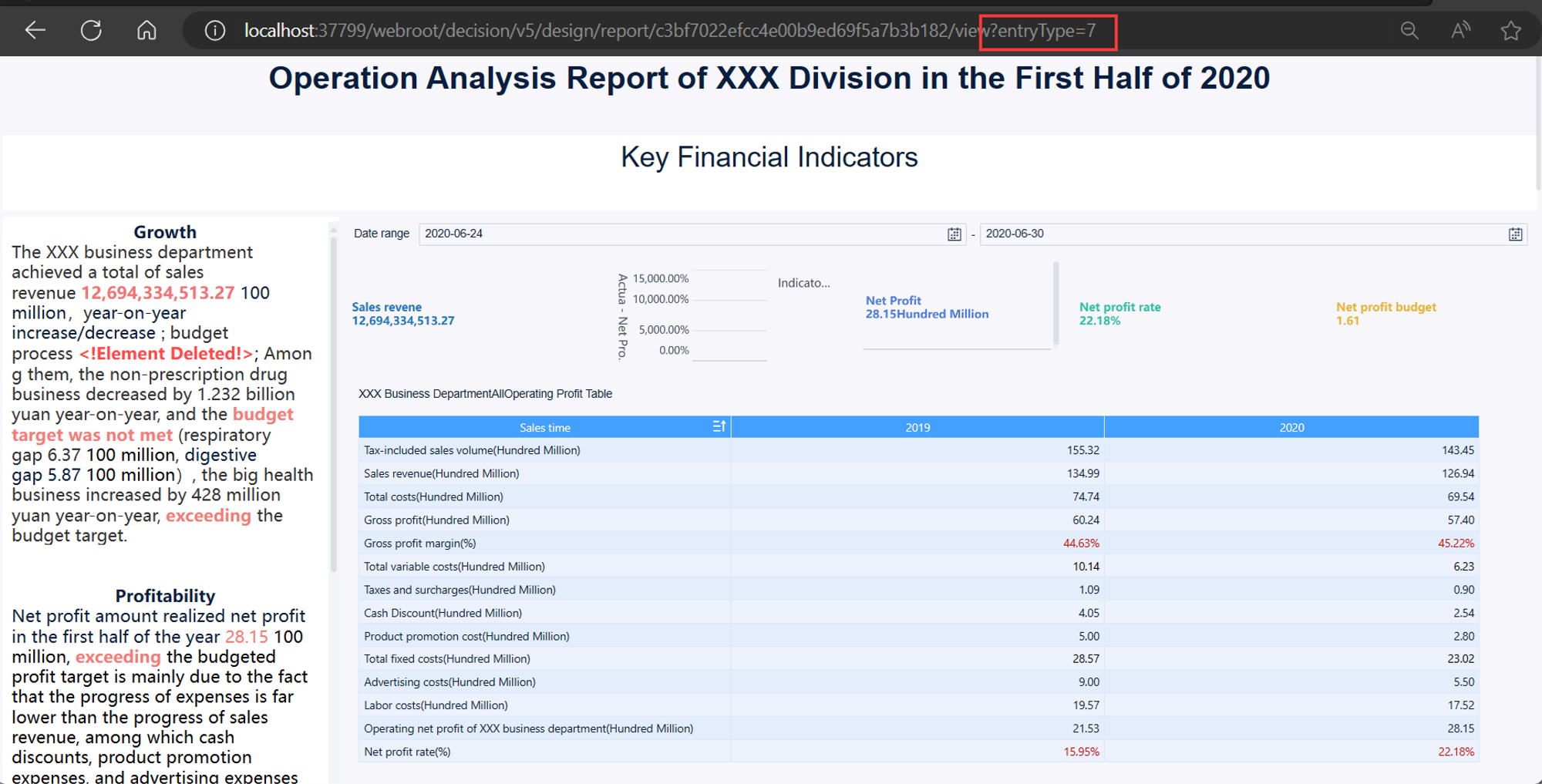Click the Cash Discount 2020 value 2.54

click(x=1463, y=613)
